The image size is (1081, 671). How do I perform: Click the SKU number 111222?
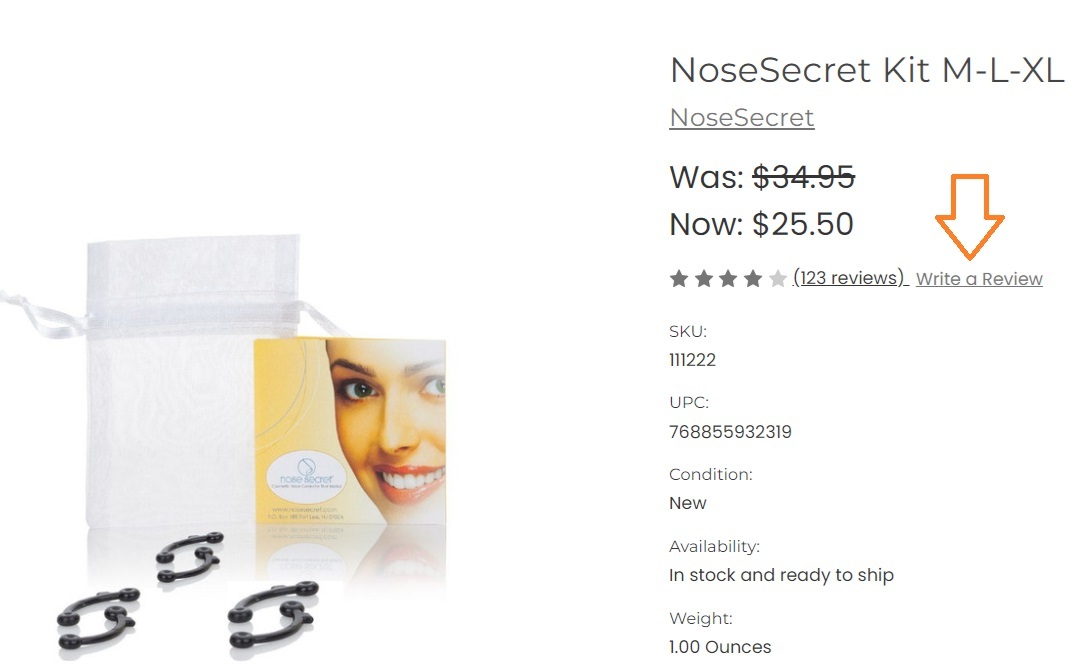692,360
